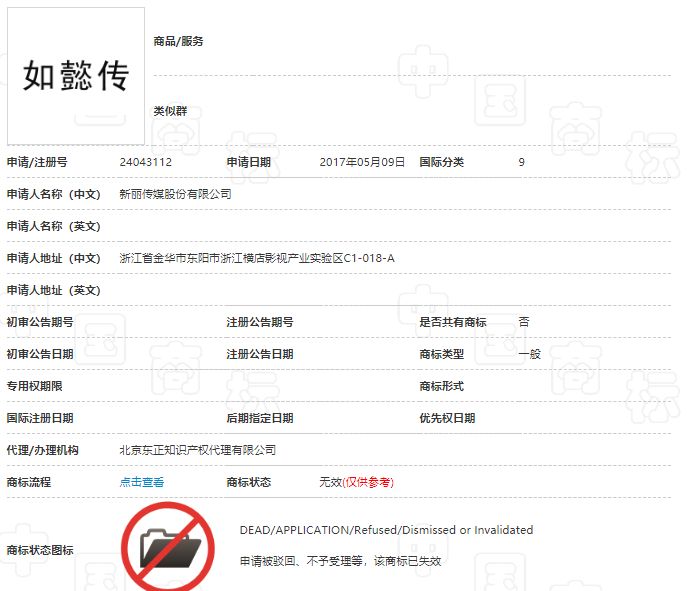Screen dimensions: 689x591
Task: Select application number 24043112
Action: (146, 162)
